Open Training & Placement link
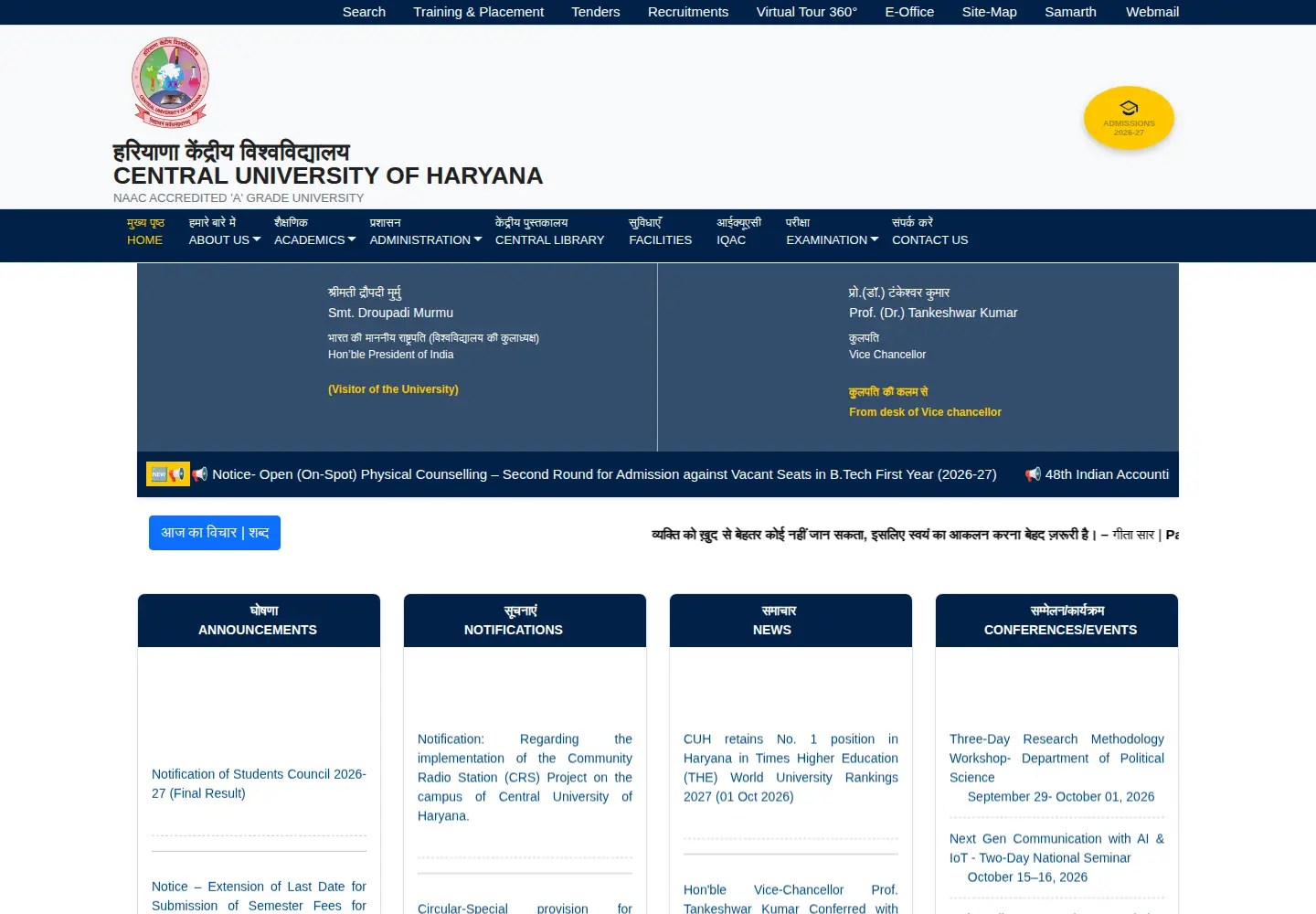 pos(478,12)
